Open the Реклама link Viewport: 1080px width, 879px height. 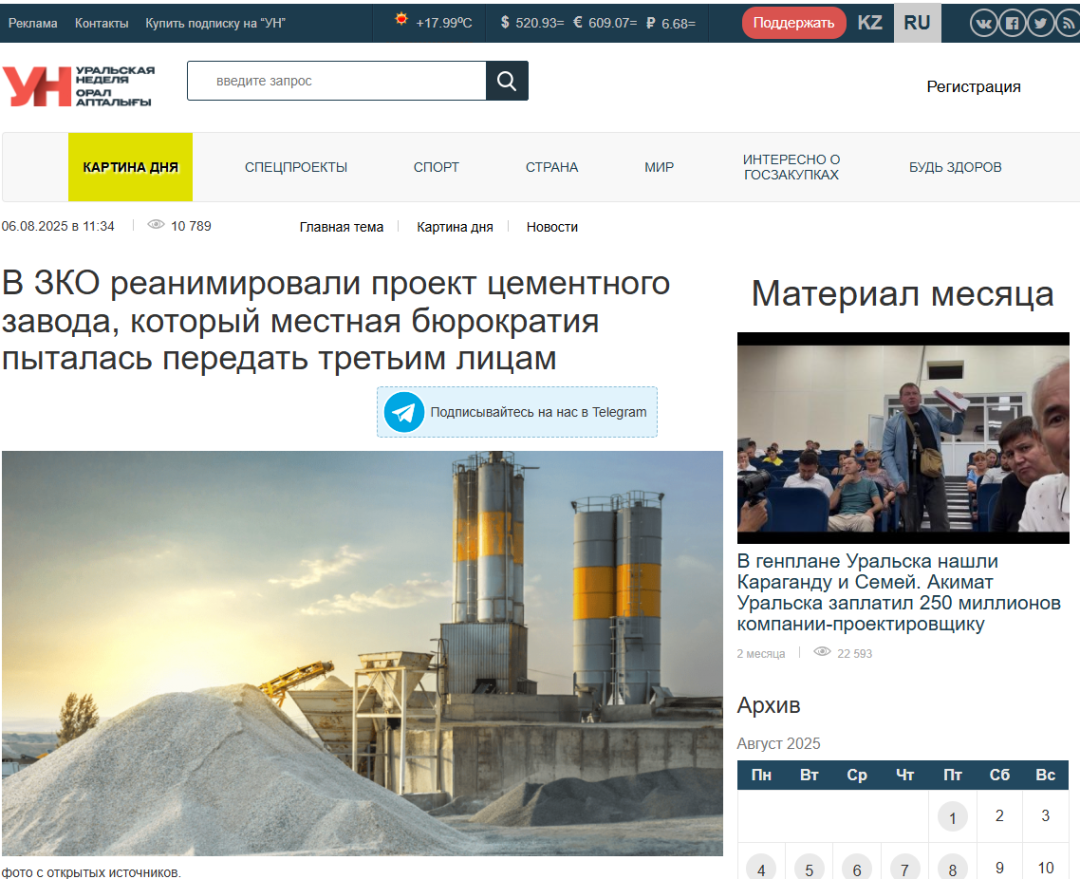pyautogui.click(x=33, y=23)
